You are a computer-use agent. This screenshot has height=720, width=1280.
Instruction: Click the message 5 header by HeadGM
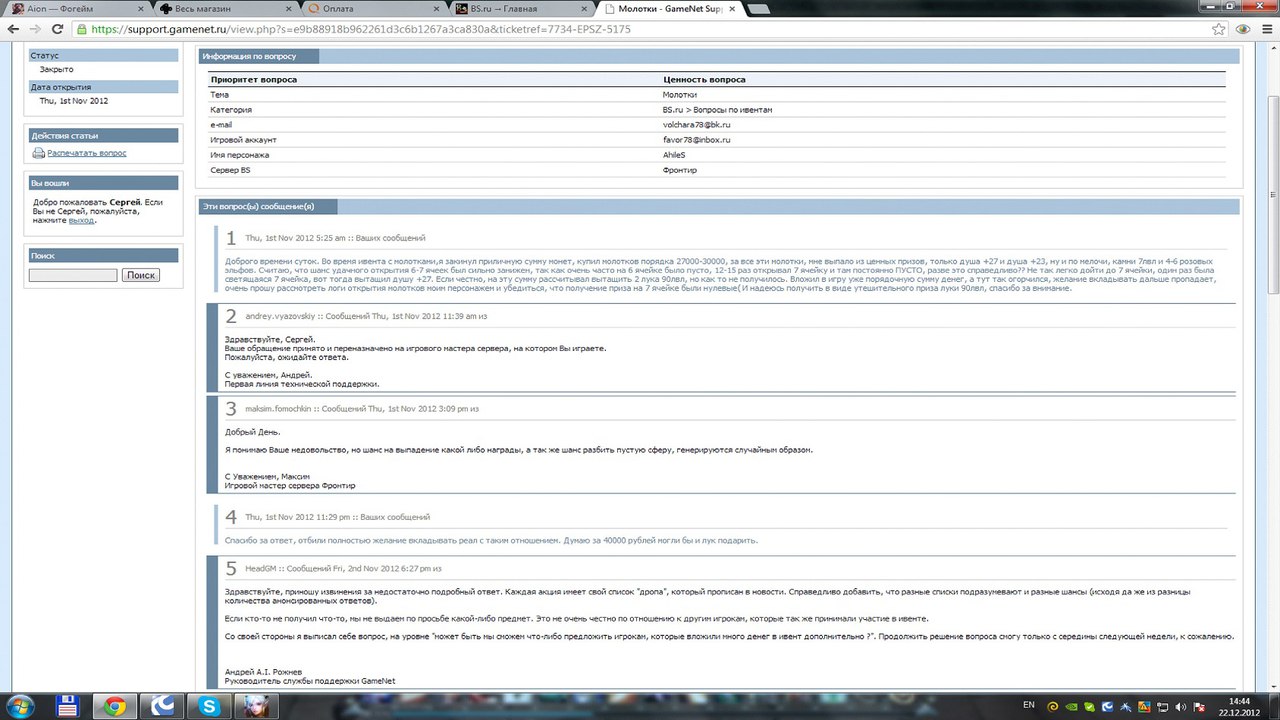click(343, 568)
